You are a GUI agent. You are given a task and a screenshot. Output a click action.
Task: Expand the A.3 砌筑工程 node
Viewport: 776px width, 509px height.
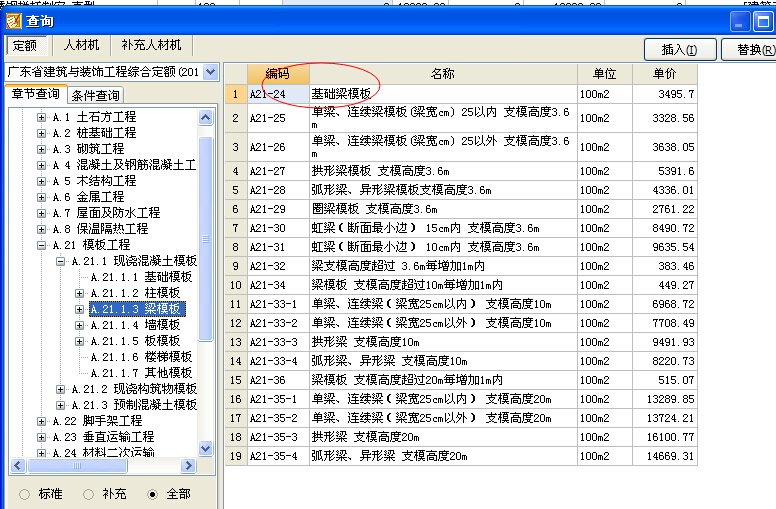click(x=42, y=149)
